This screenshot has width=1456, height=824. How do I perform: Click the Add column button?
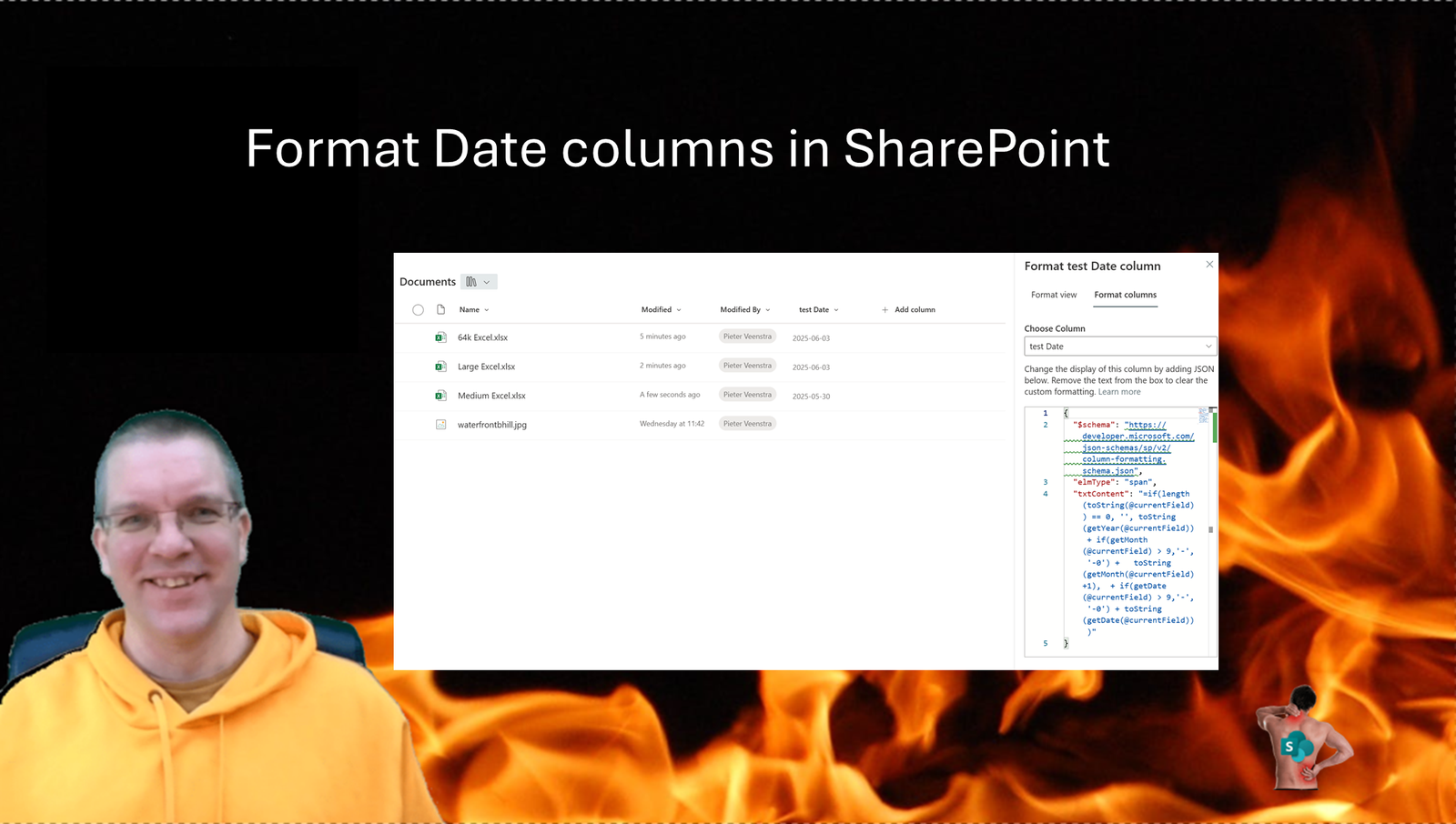[x=908, y=310]
